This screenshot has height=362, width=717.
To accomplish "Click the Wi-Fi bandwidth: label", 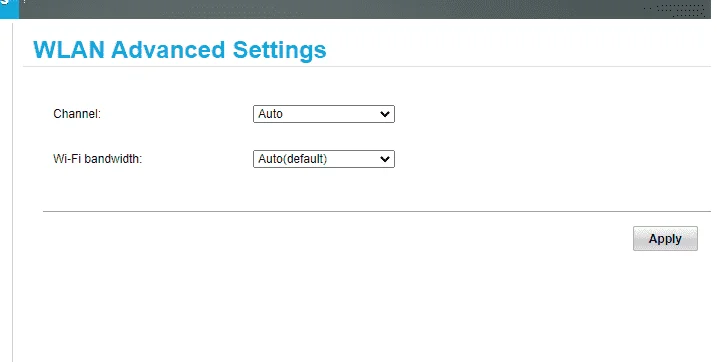I will pos(98,159).
